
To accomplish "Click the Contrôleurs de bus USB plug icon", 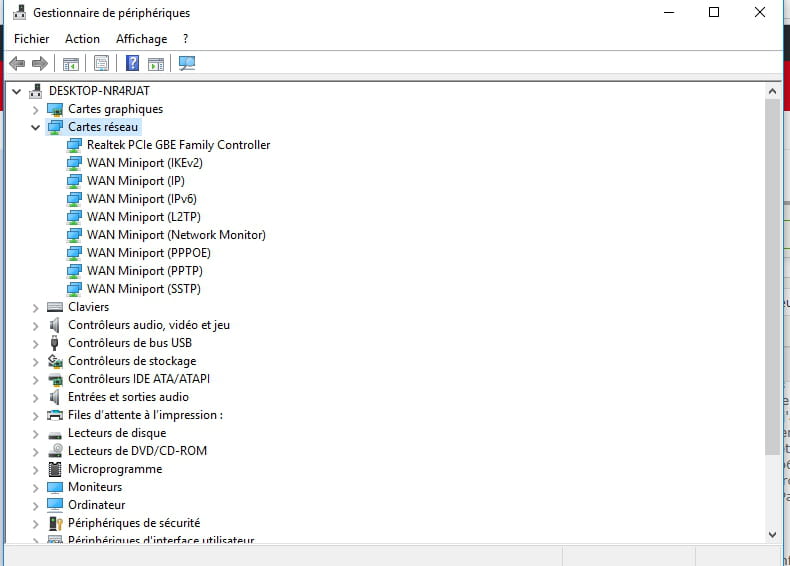I will [x=54, y=343].
